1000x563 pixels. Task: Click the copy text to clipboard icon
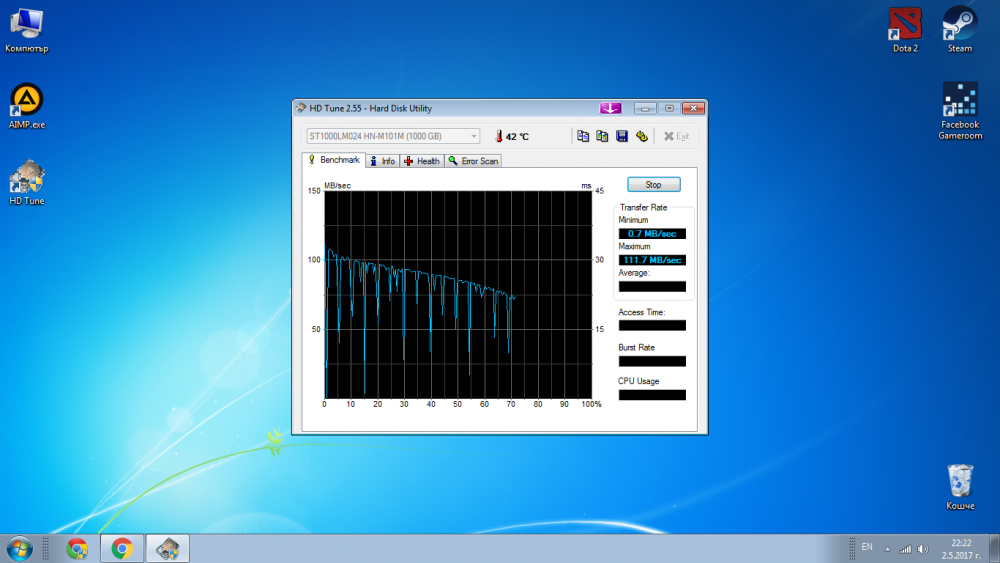tap(583, 136)
